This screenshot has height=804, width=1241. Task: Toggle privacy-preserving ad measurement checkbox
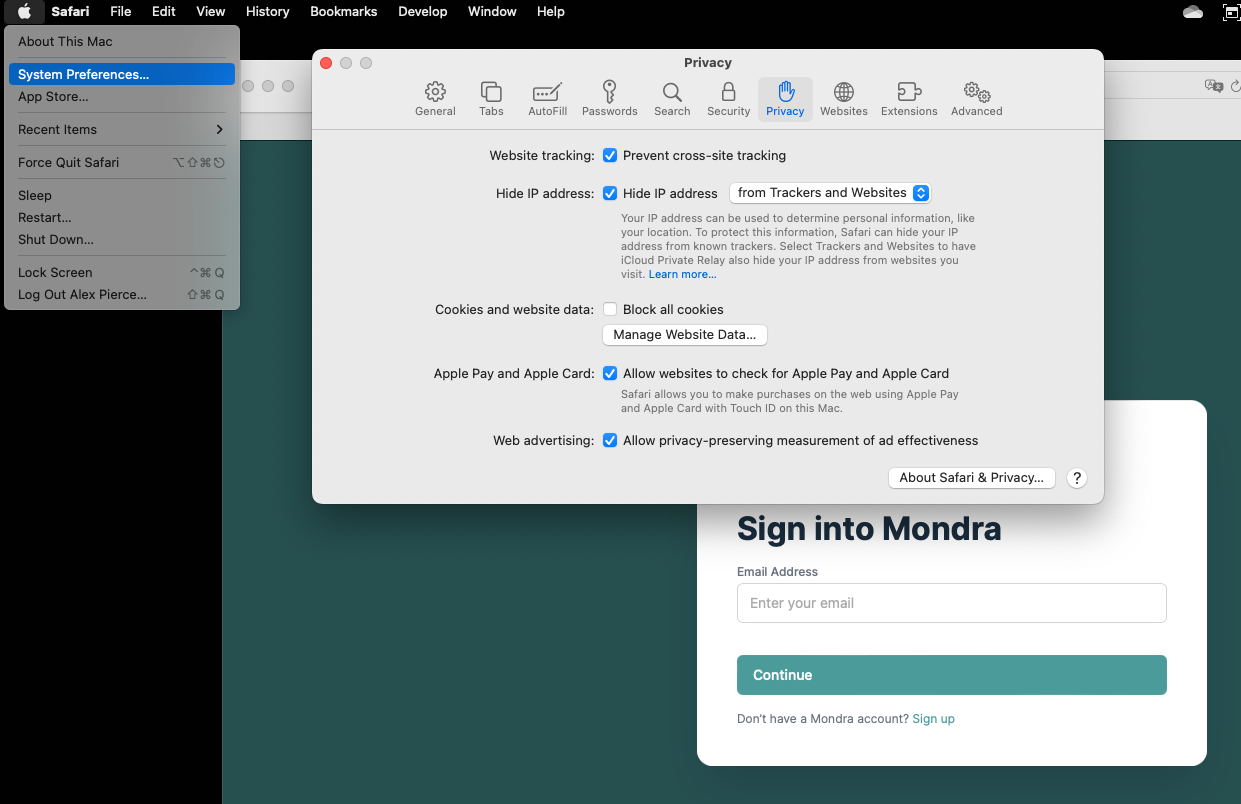[x=610, y=440]
